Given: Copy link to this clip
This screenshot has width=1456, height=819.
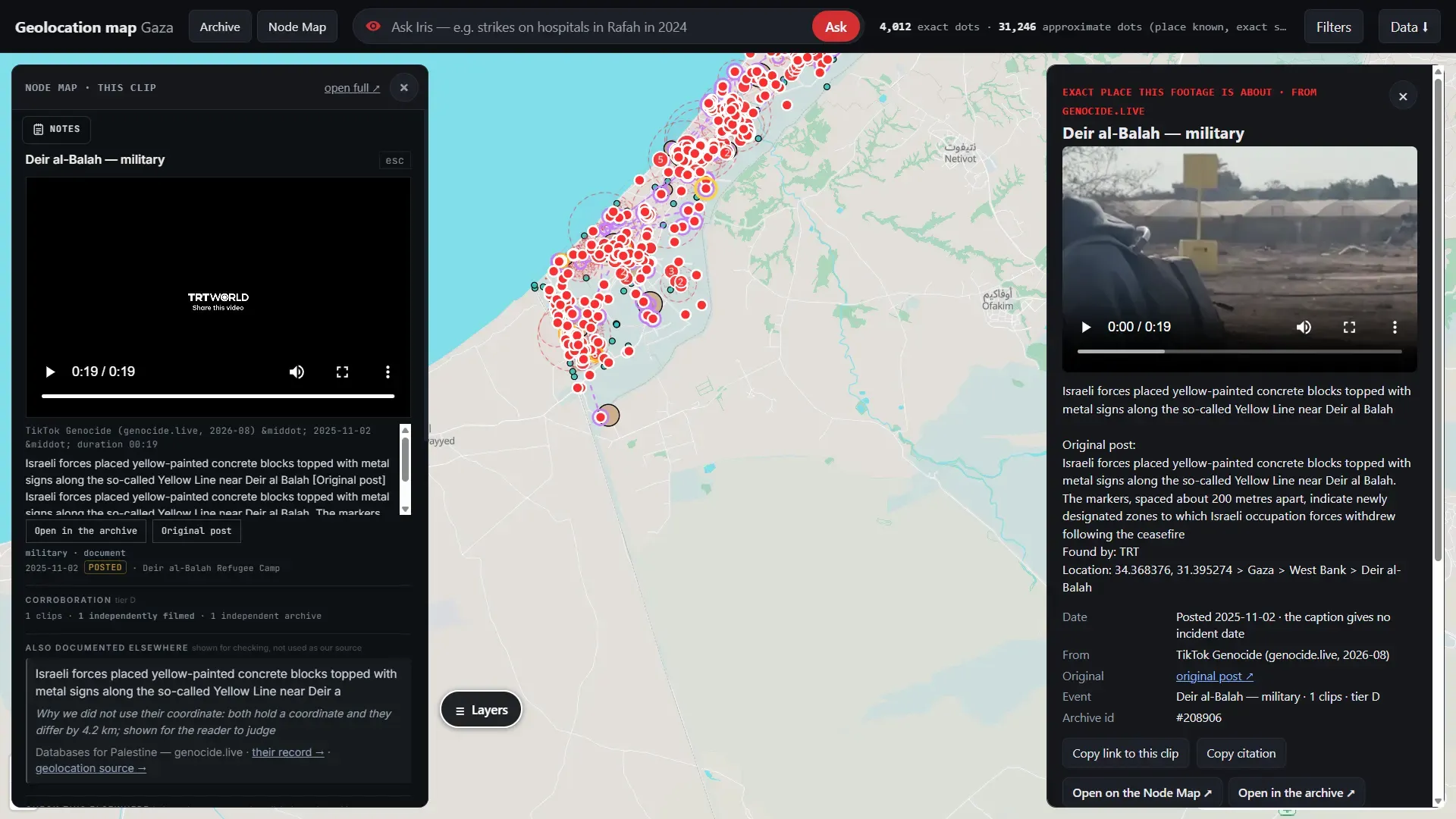Looking at the screenshot, I should tap(1125, 753).
